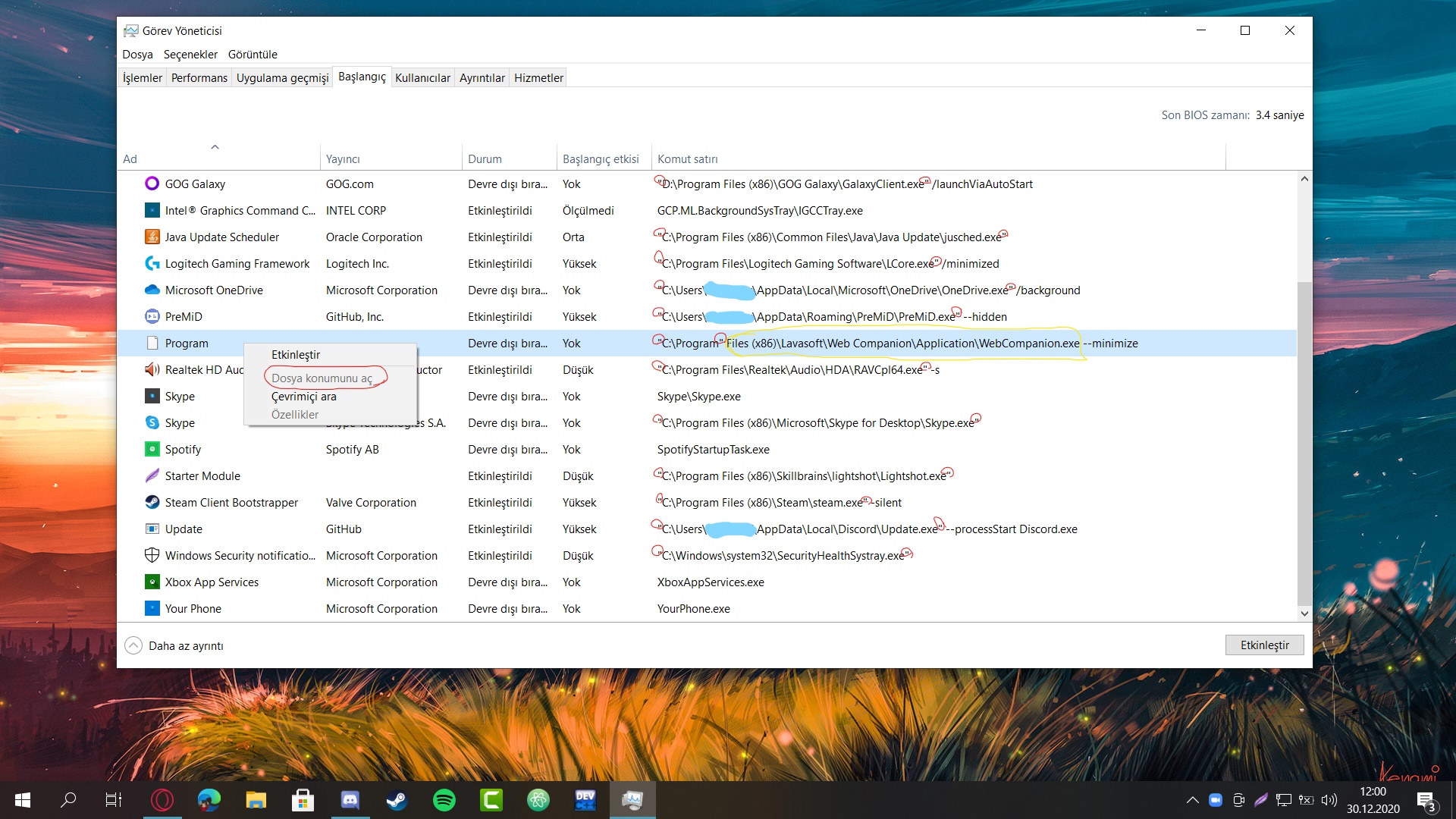Viewport: 1456px width, 819px height.
Task: Toggle Program startup entry status
Action: coord(296,354)
